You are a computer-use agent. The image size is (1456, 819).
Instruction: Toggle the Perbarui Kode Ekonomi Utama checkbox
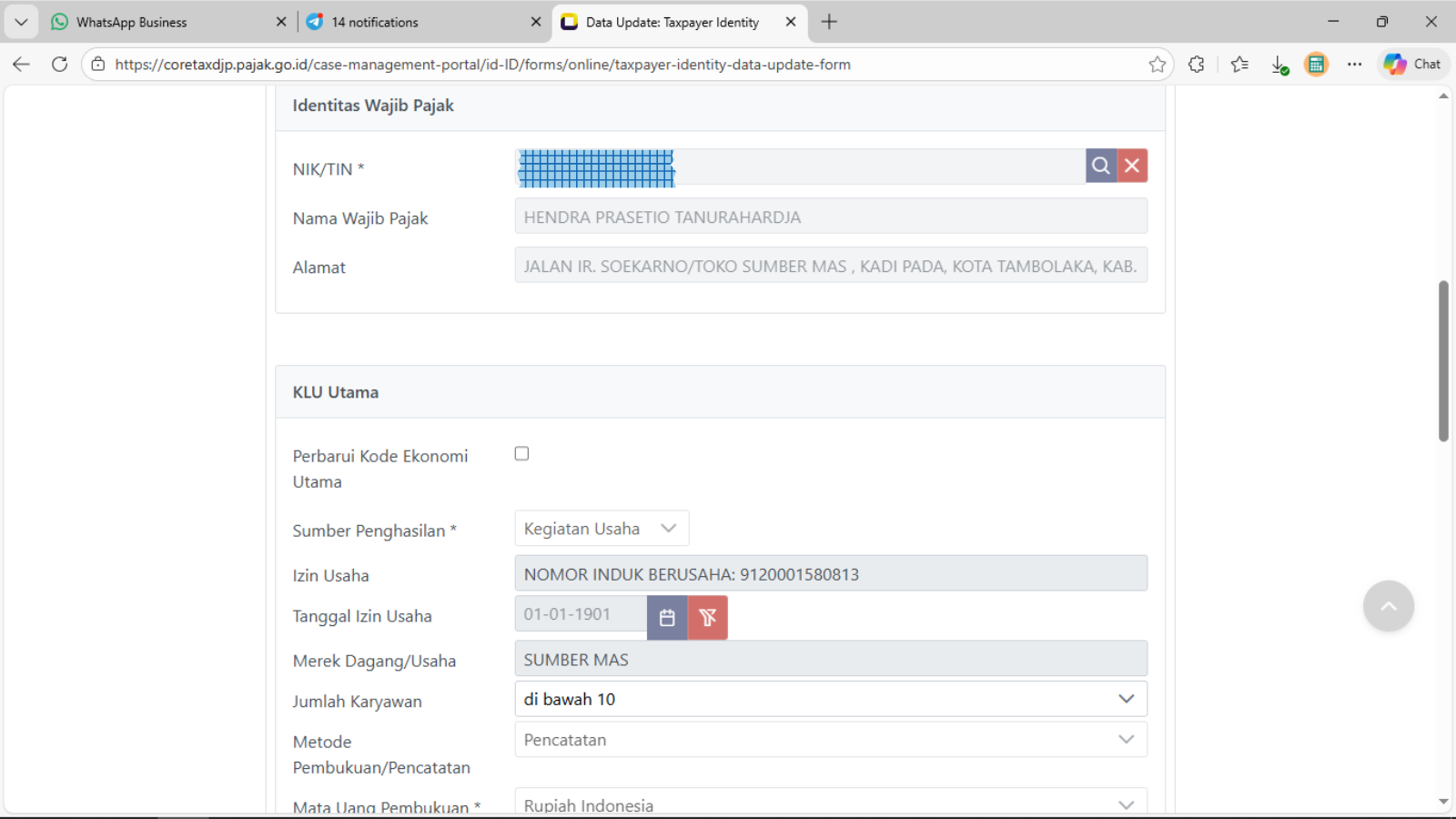coord(521,453)
